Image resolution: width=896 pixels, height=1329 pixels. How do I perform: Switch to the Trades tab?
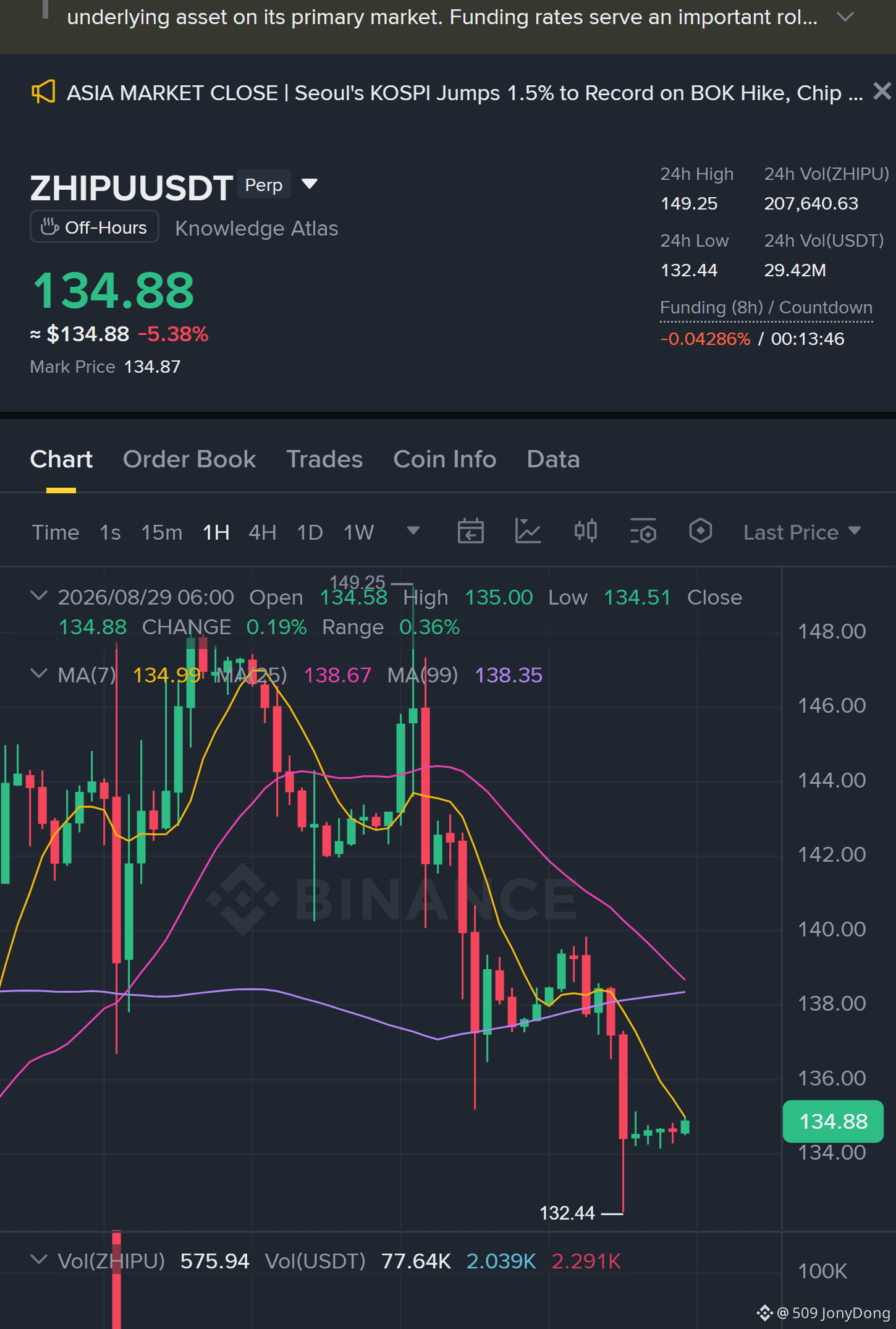(x=324, y=459)
